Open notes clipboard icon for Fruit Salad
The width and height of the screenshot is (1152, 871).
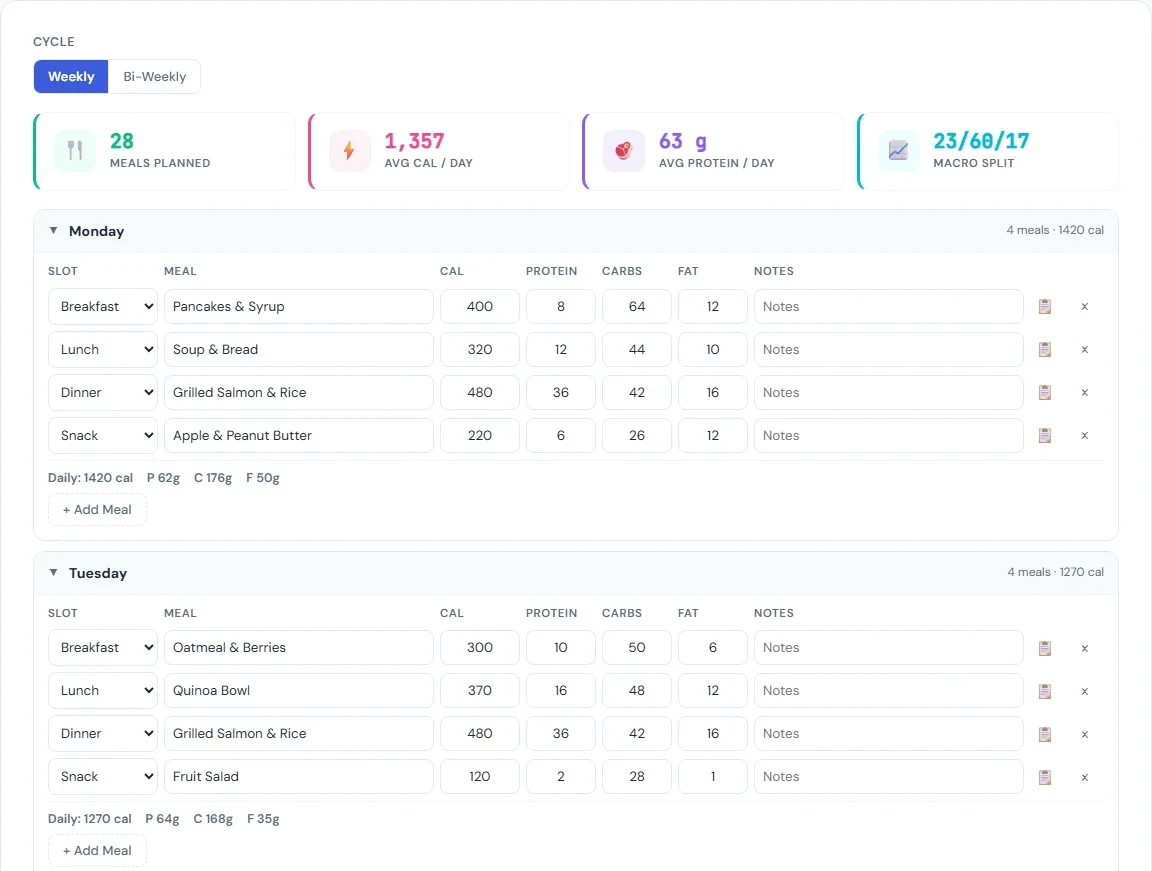1044,777
